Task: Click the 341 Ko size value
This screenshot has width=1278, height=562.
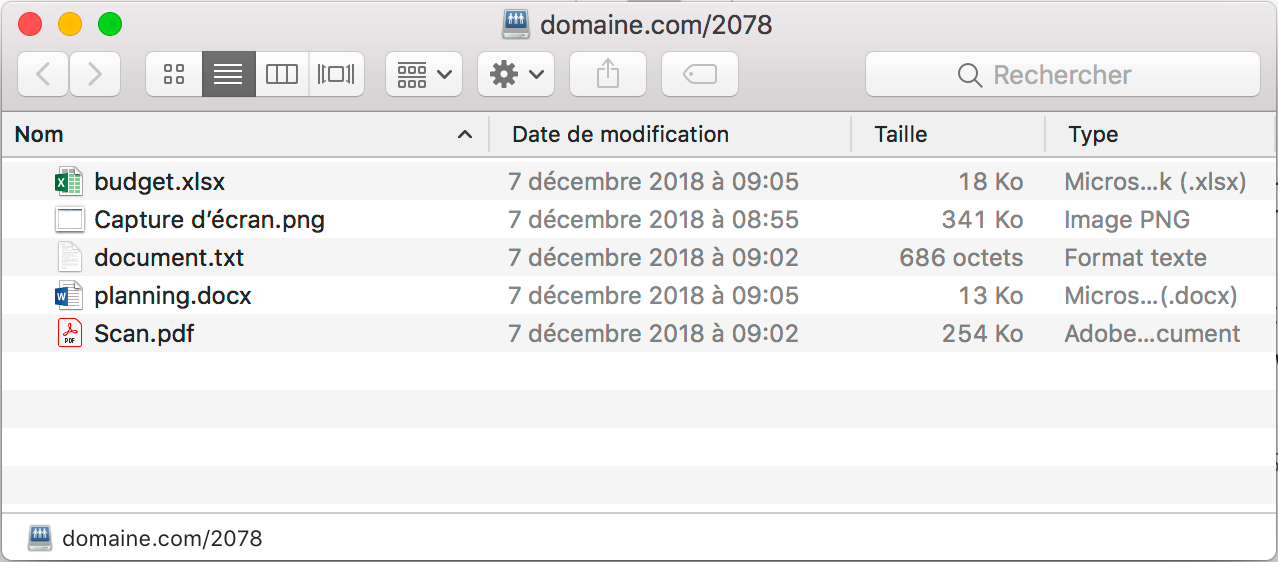Action: (x=982, y=220)
